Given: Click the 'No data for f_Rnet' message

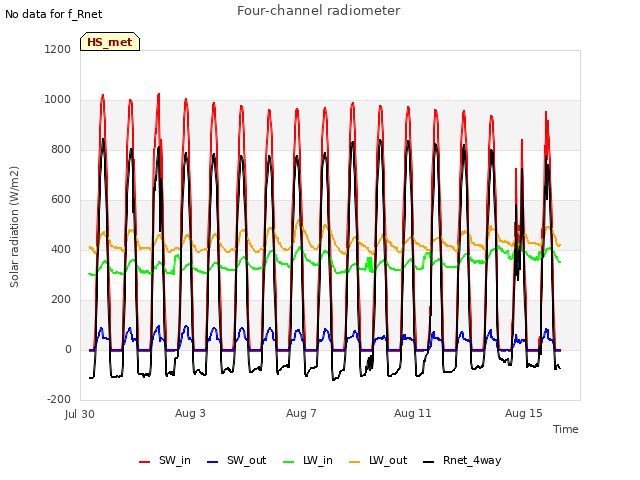Looking at the screenshot, I should 53,14.
